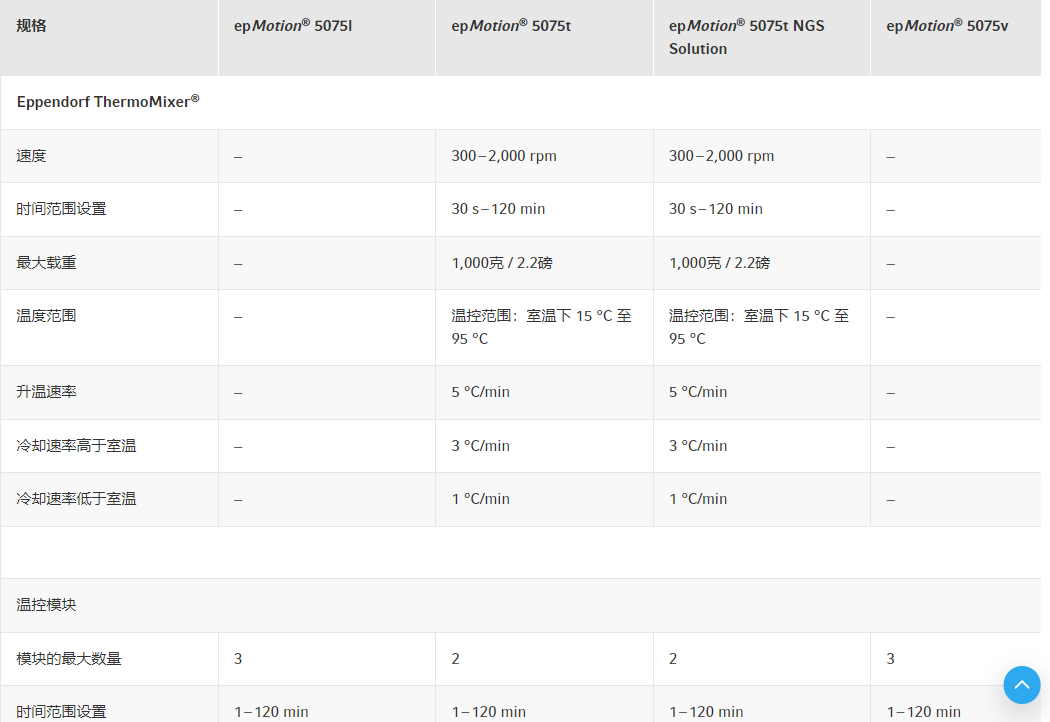Click the 规格 header cell

(x=32, y=26)
